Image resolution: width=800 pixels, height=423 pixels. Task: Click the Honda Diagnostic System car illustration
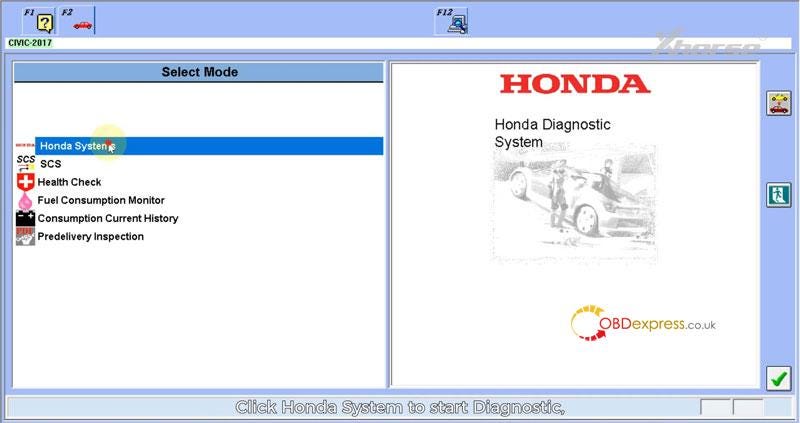[574, 203]
